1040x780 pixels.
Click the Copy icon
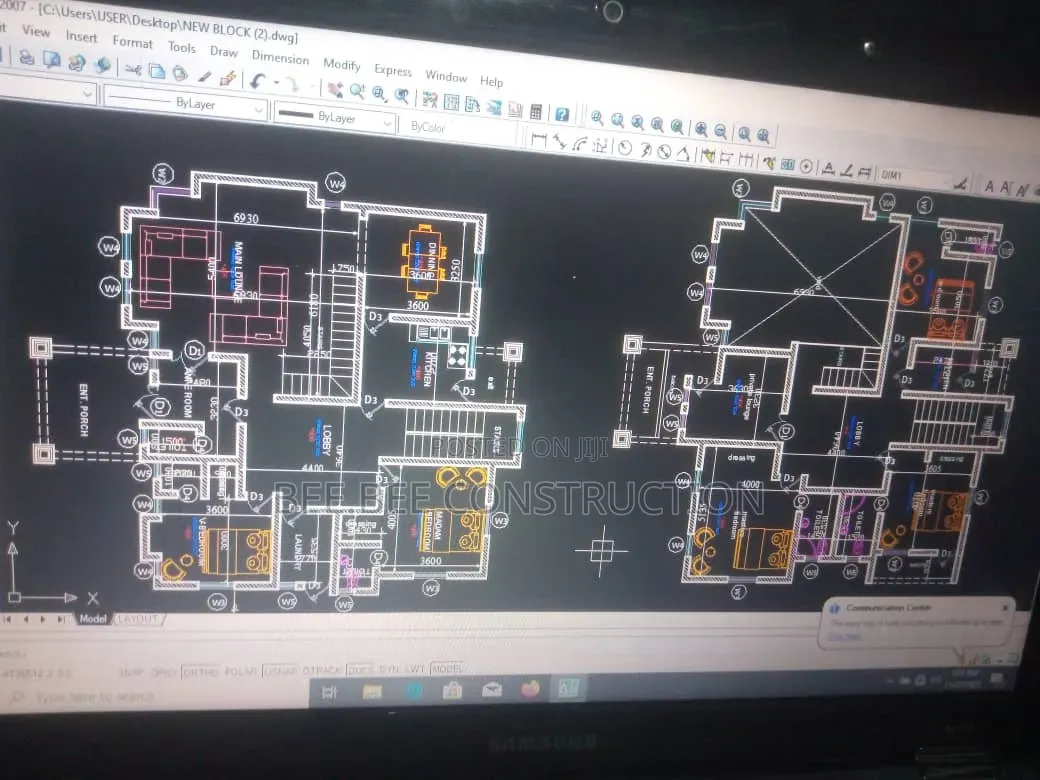[157, 71]
